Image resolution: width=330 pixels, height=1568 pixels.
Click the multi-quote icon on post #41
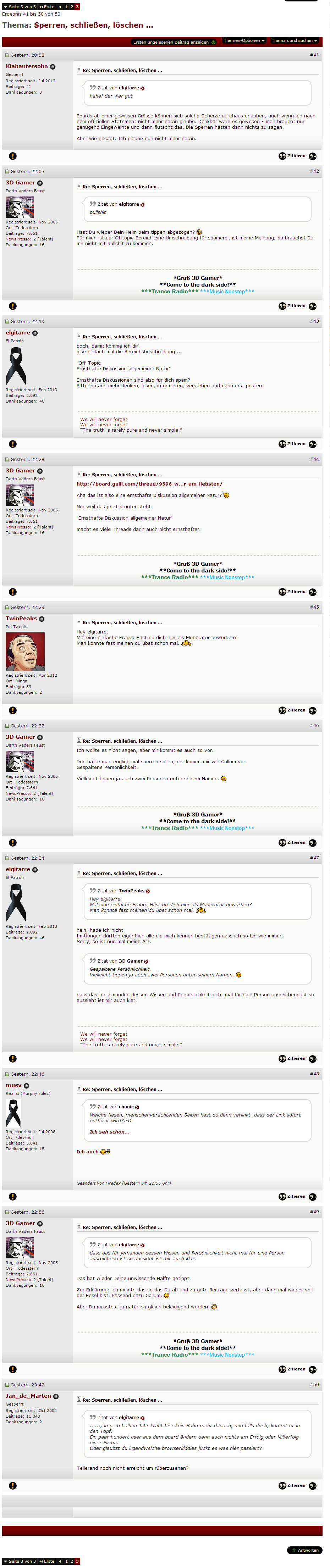(x=312, y=156)
